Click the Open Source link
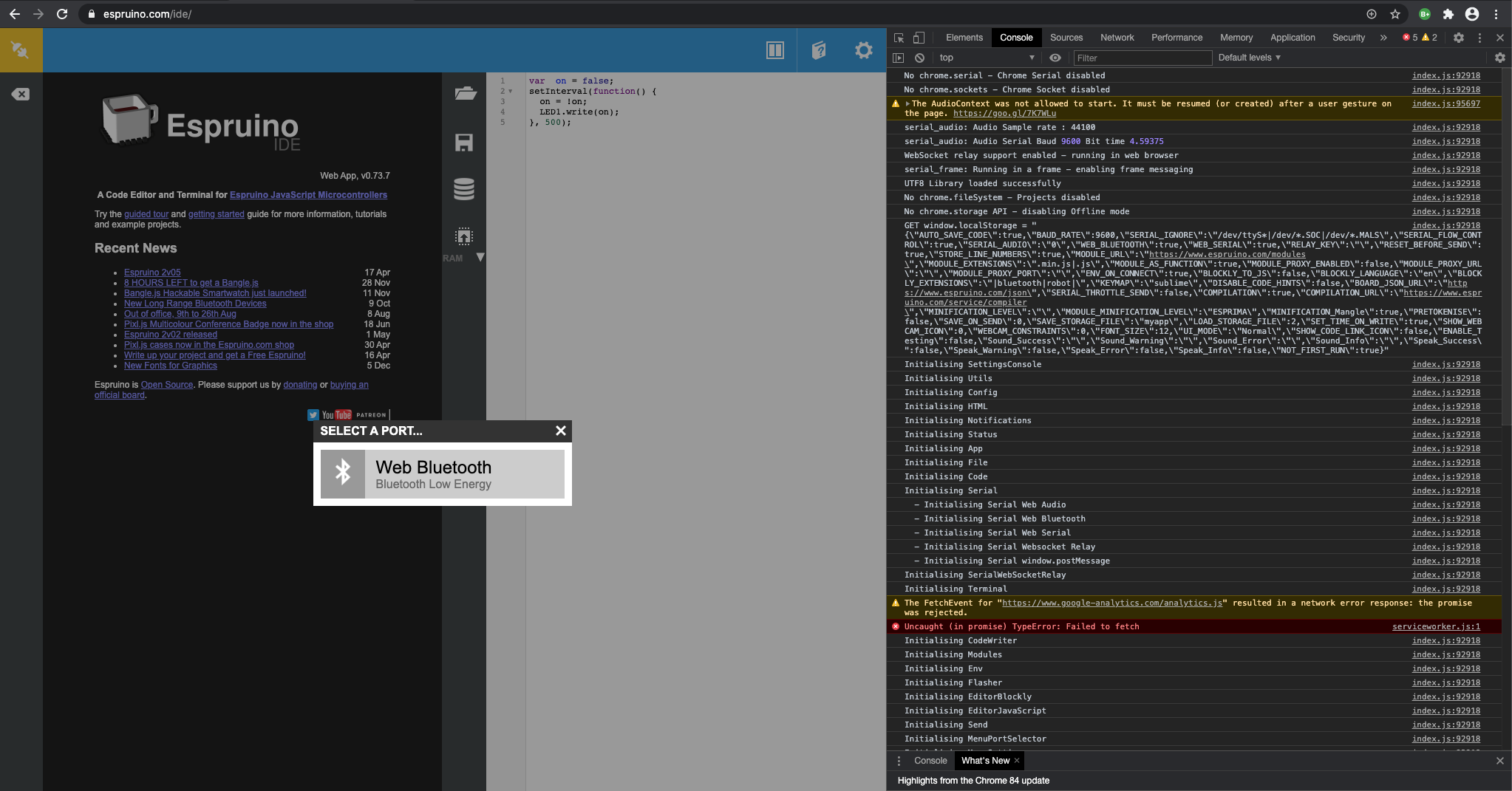The width and height of the screenshot is (1512, 791). pos(167,385)
